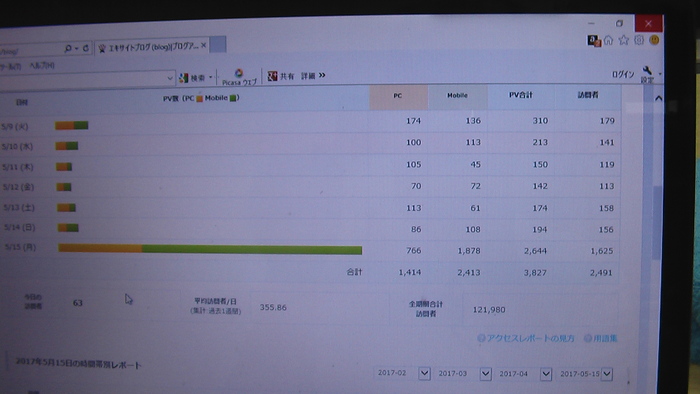Open アクセスレポートの見方 link
The image size is (700, 394).
(526, 338)
